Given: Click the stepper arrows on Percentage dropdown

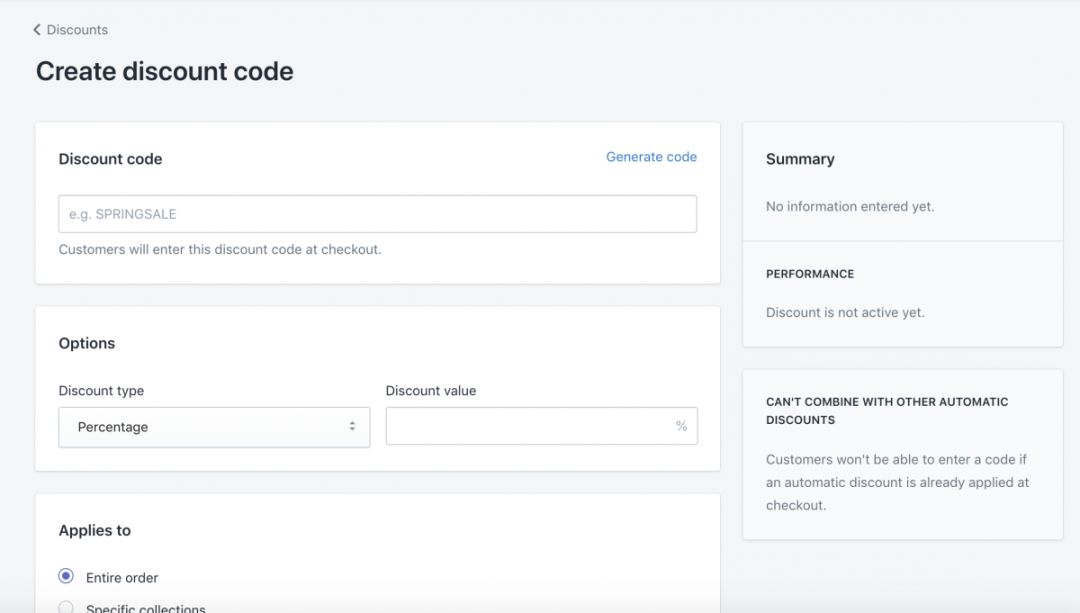Looking at the screenshot, I should coord(352,427).
